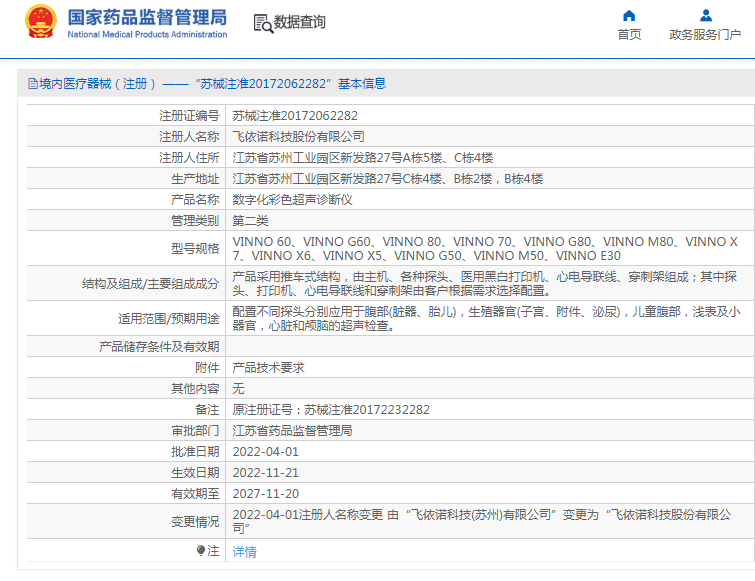Screen dimensions: 755x581
Task: Click the 管理类别 row label
Action: (195, 221)
